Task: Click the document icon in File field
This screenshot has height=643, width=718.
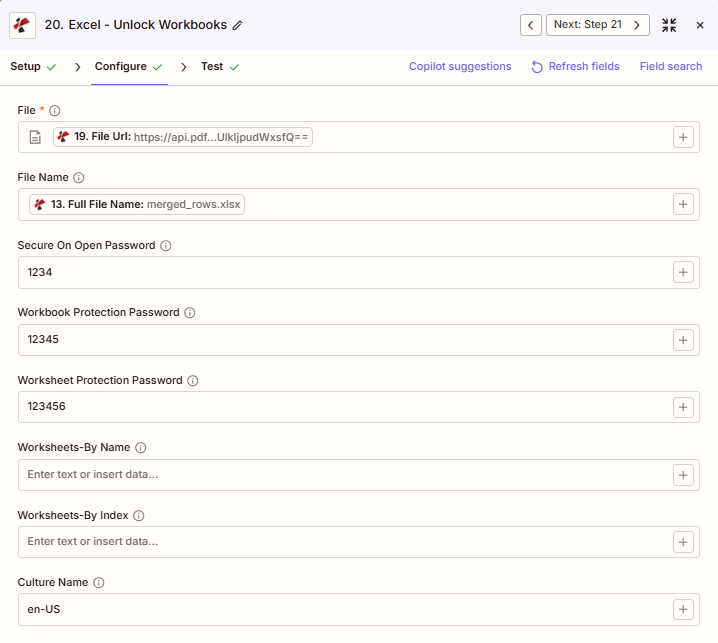Action: (35, 137)
